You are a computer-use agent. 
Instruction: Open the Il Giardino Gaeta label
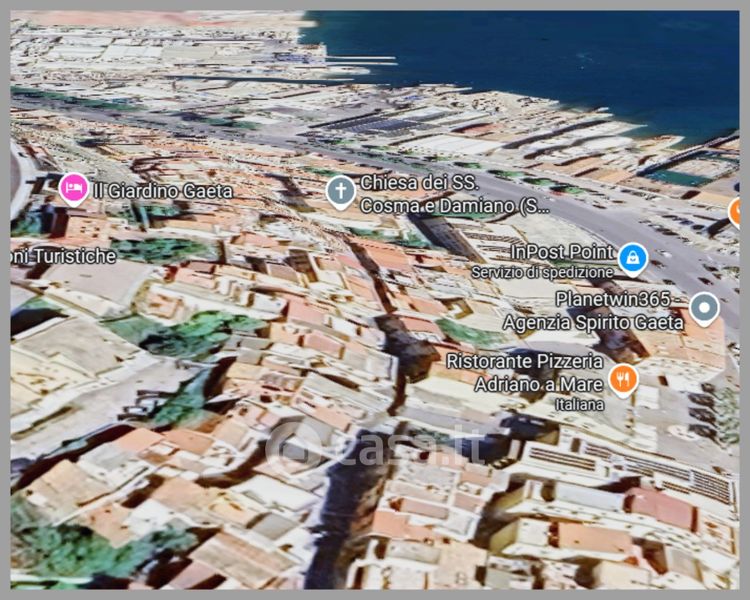tap(163, 191)
